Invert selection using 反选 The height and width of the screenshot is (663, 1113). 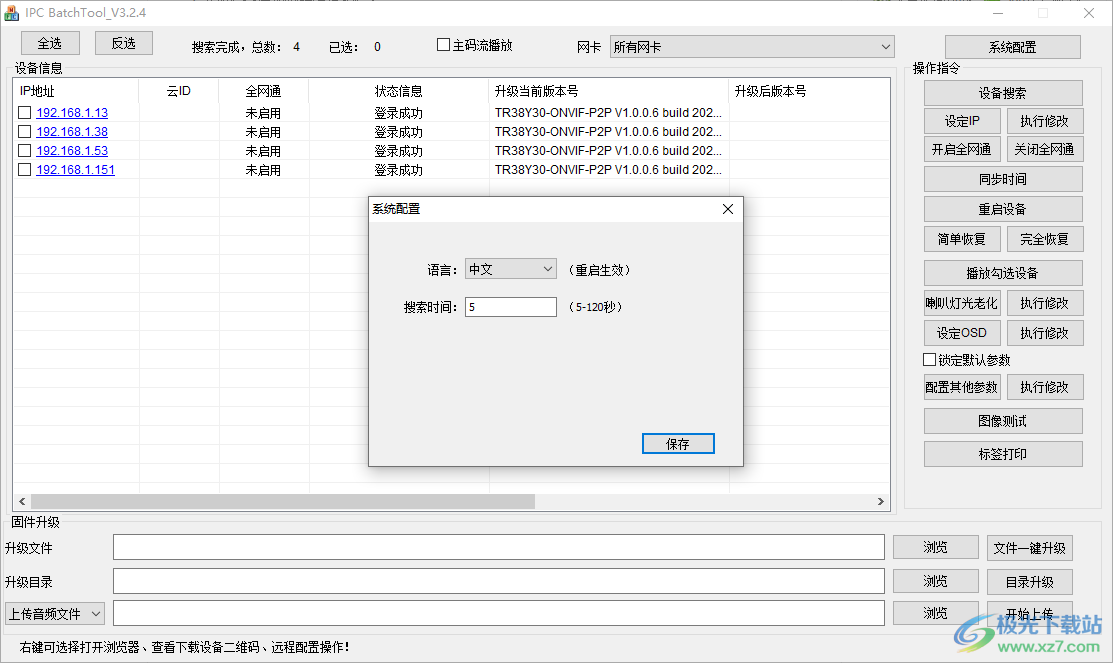[x=124, y=42]
